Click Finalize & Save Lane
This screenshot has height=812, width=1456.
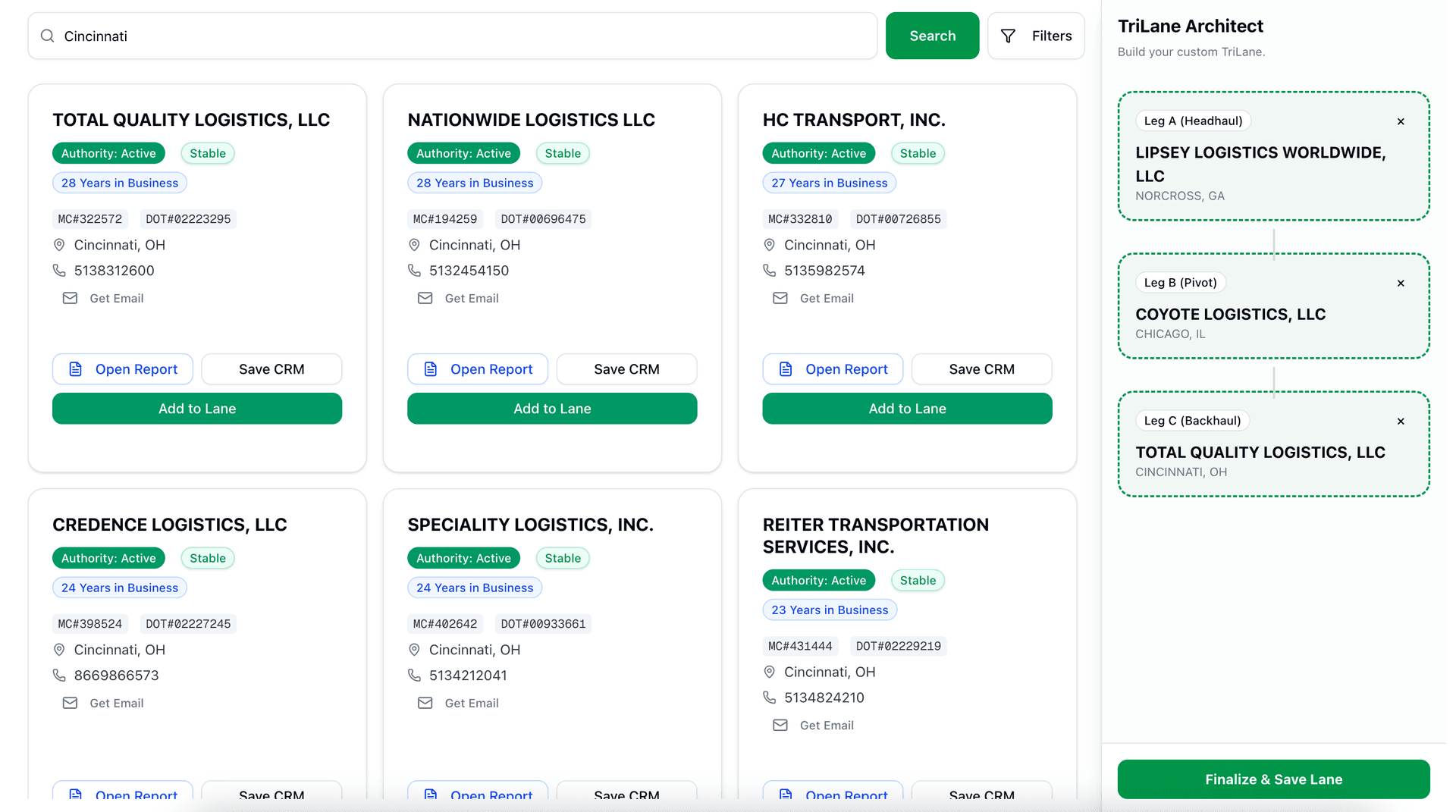1273,779
